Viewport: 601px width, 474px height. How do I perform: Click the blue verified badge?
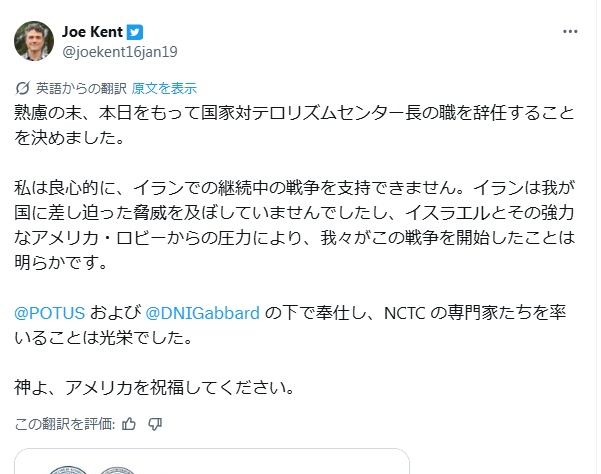click(x=133, y=31)
